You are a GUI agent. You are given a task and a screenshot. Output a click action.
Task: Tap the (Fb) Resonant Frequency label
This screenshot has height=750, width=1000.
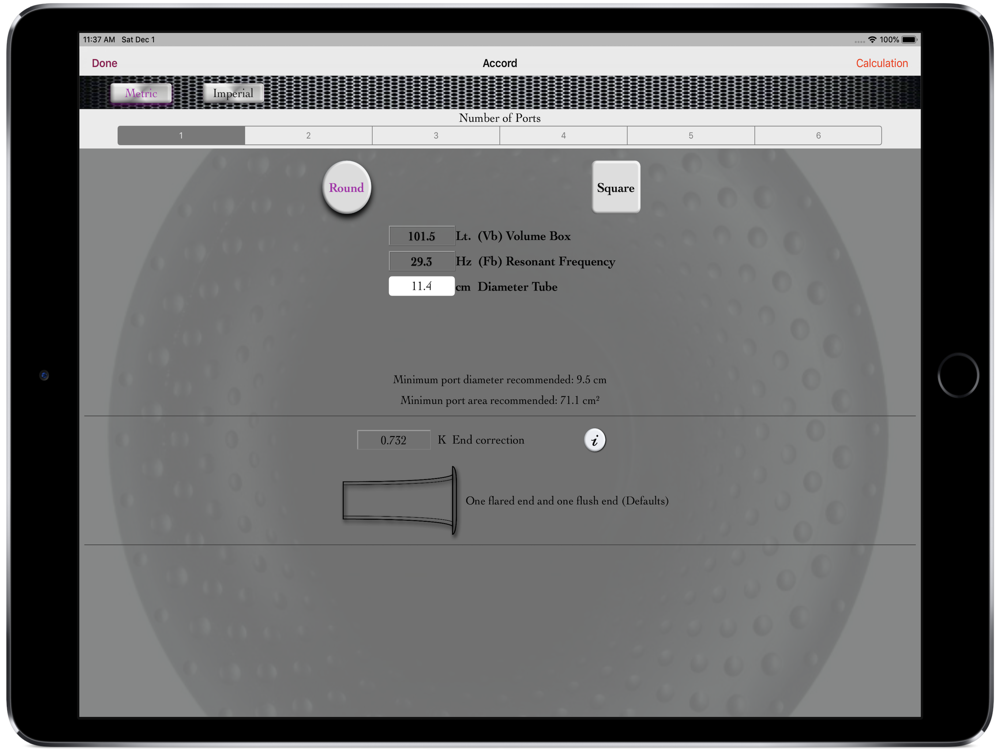point(547,261)
